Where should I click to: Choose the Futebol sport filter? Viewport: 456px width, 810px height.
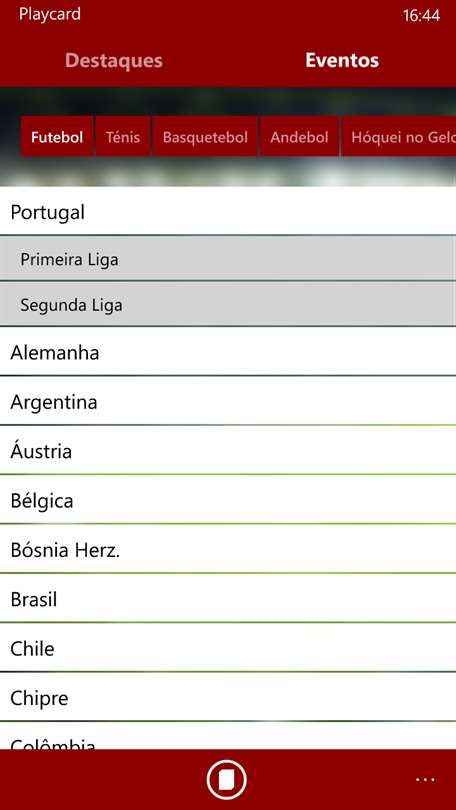(x=57, y=136)
